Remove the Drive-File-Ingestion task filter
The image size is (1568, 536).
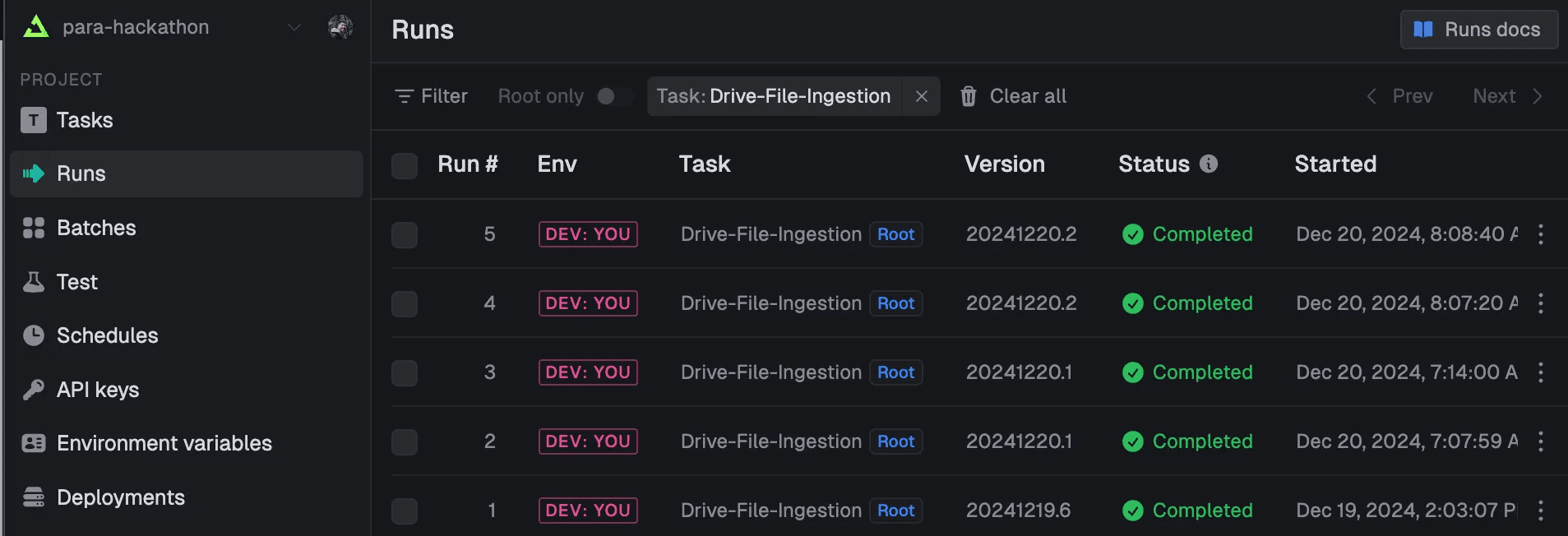(x=921, y=96)
